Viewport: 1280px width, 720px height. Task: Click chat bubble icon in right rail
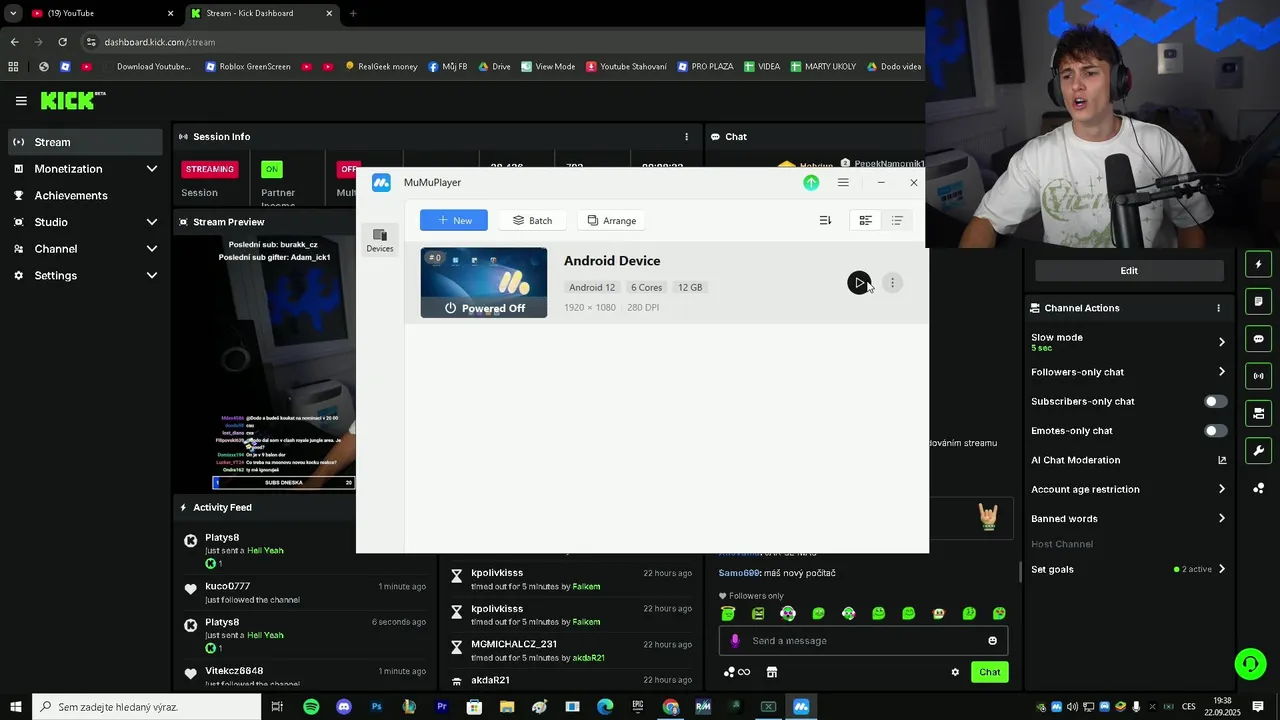point(1258,339)
